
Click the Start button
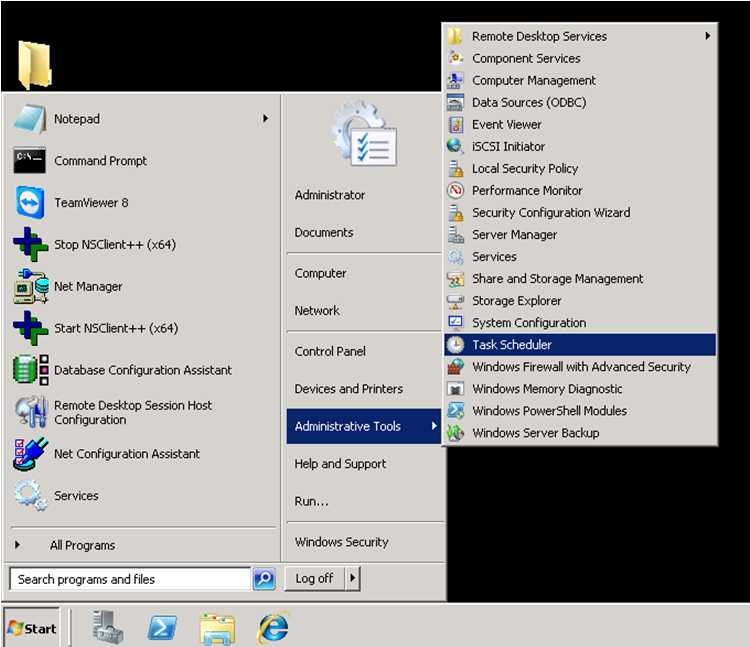click(x=32, y=628)
